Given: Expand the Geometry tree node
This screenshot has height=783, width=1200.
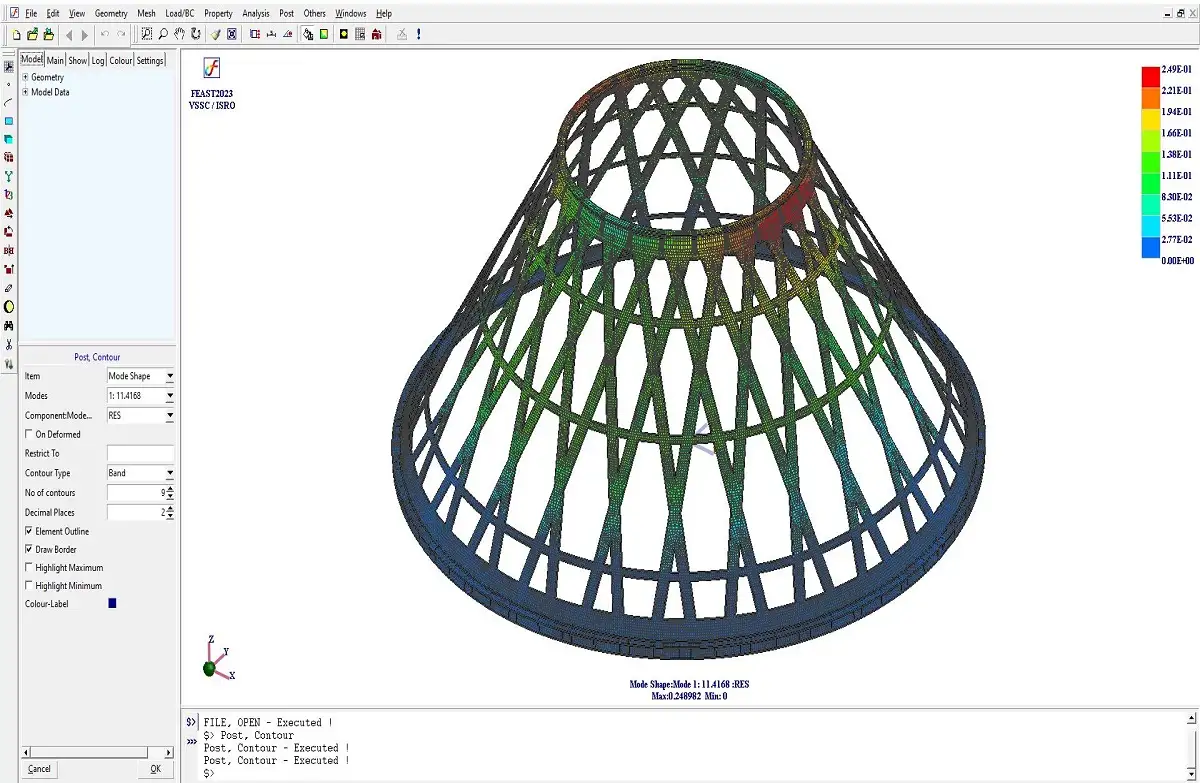Looking at the screenshot, I should point(25,77).
